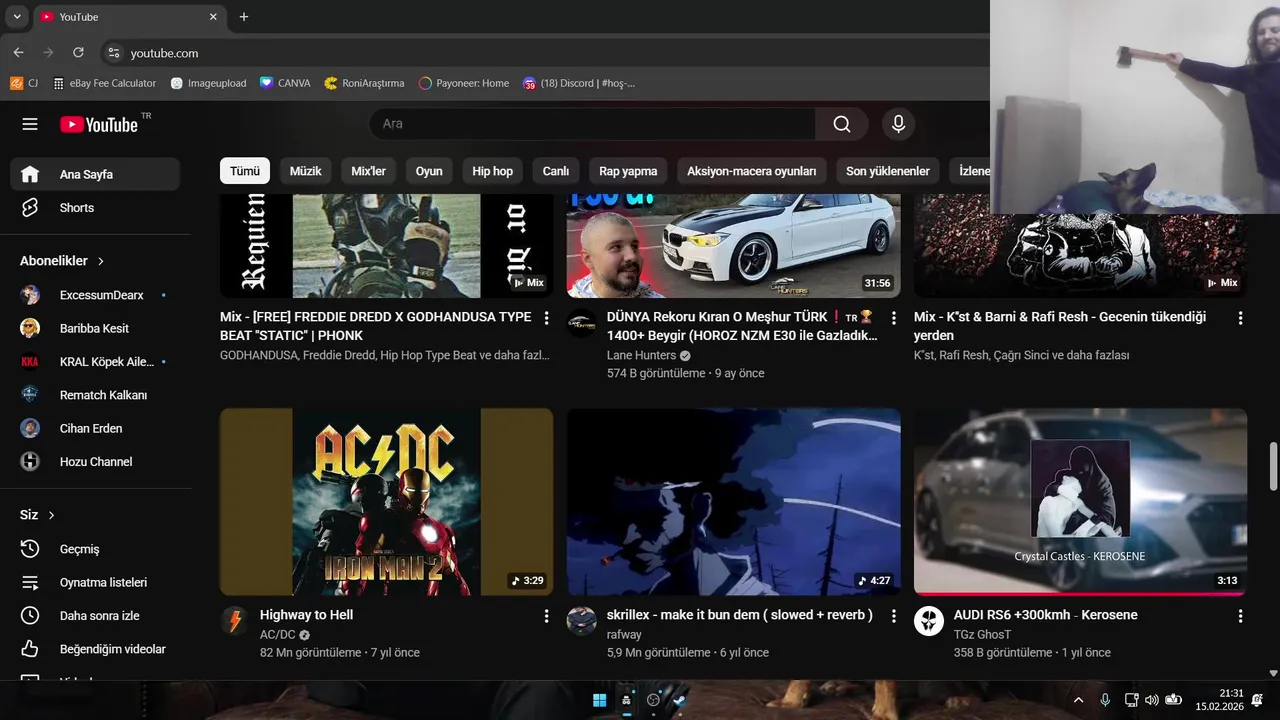Open options for K"st & Barni mix
1280x720 pixels.
coord(1240,318)
